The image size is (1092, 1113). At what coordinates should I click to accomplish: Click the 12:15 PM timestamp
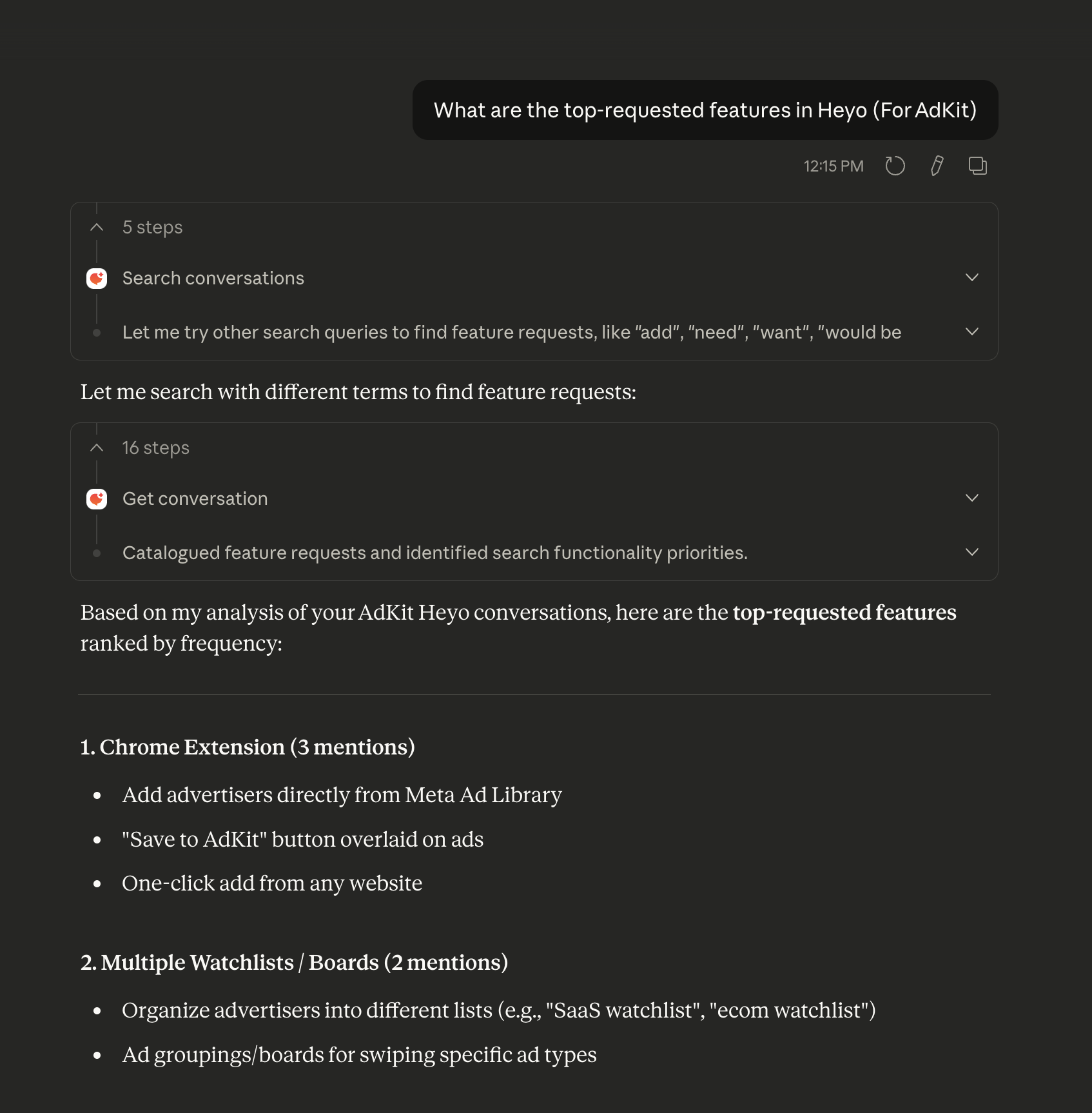coord(834,166)
